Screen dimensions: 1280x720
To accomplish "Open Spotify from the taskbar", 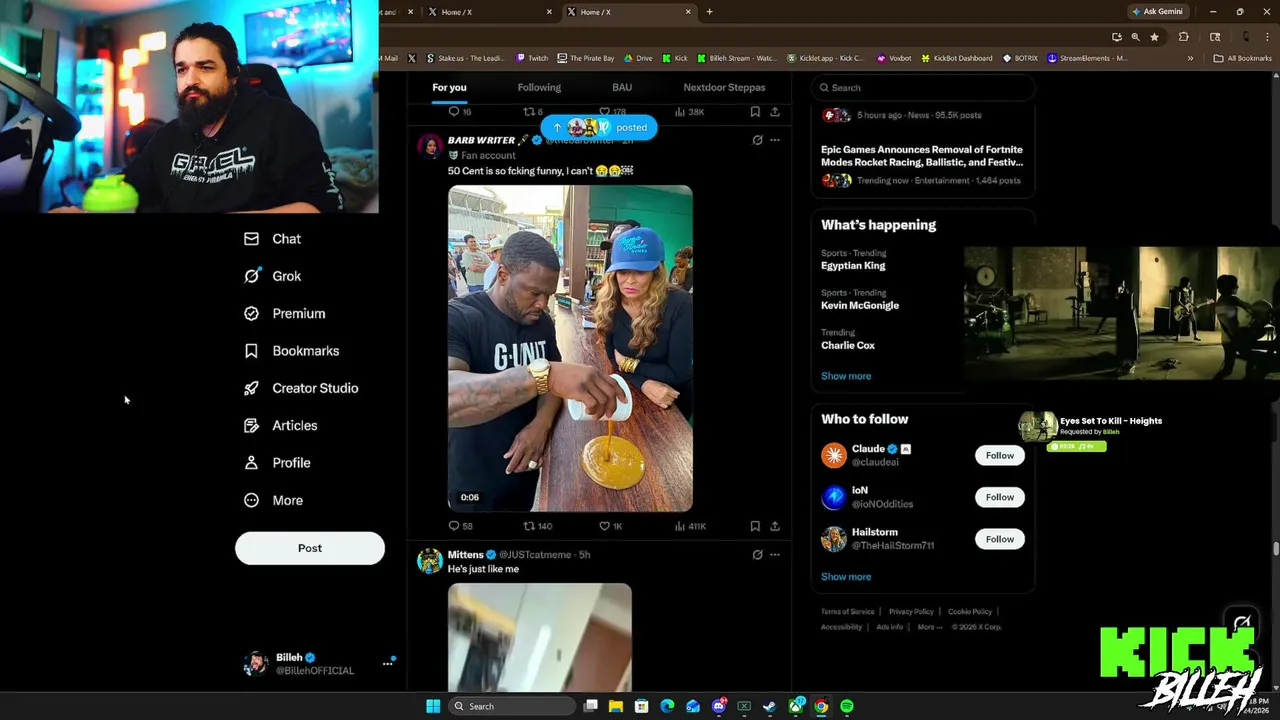I will (847, 706).
